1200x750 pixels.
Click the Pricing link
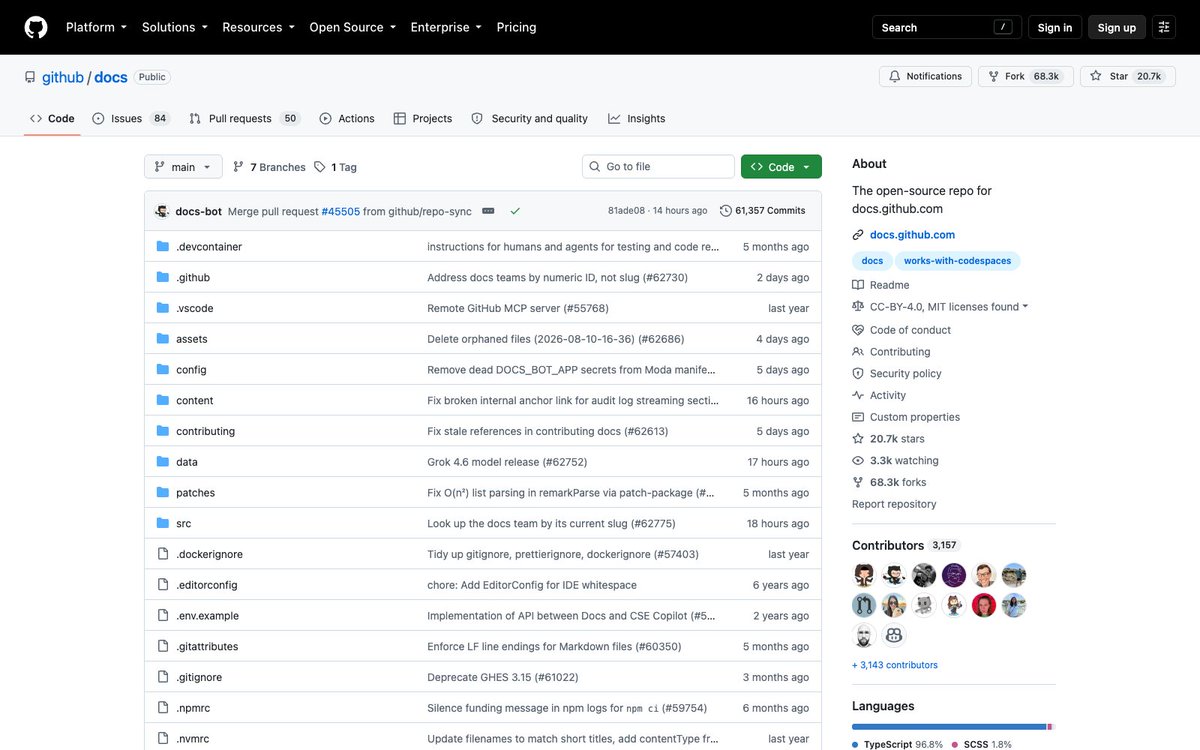(516, 27)
